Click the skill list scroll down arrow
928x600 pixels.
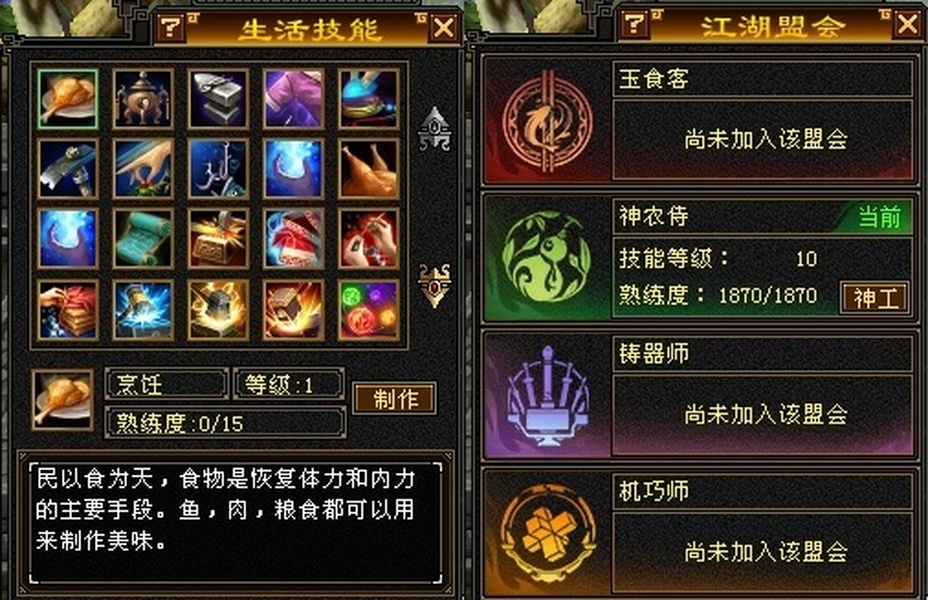point(435,285)
